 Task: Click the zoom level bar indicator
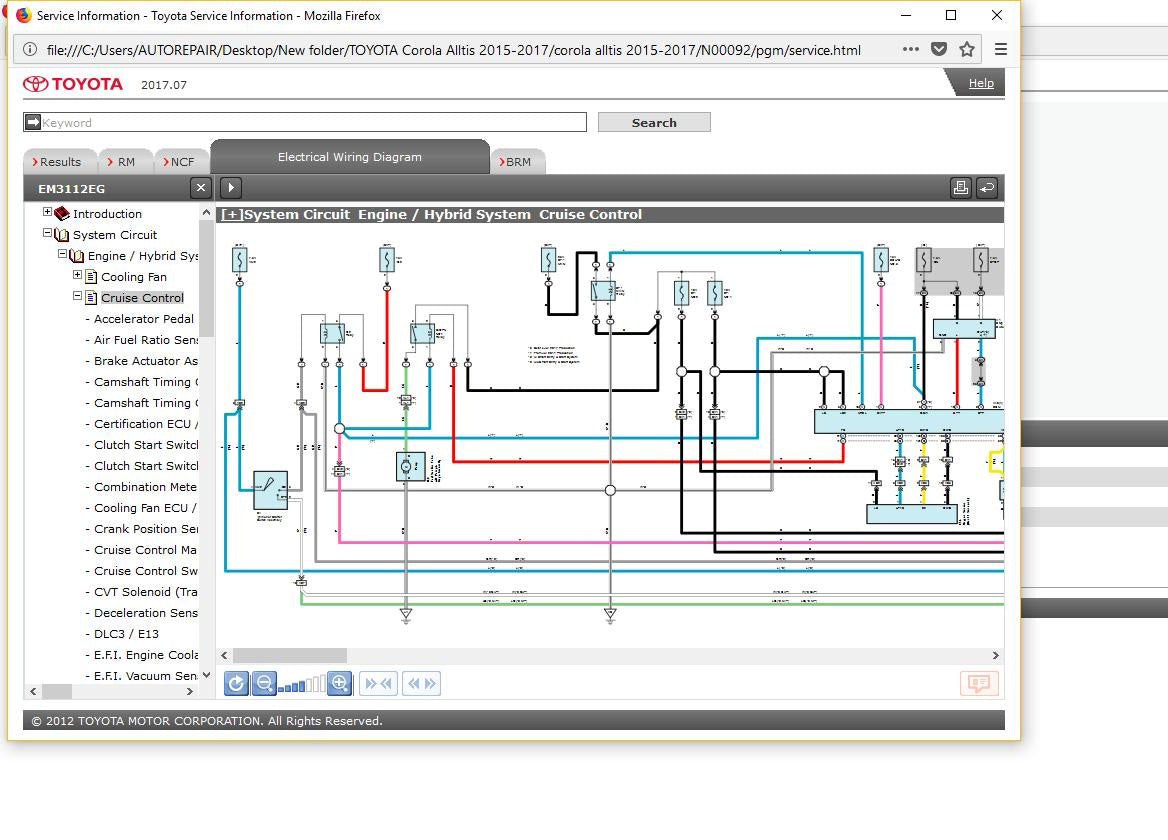[301, 684]
